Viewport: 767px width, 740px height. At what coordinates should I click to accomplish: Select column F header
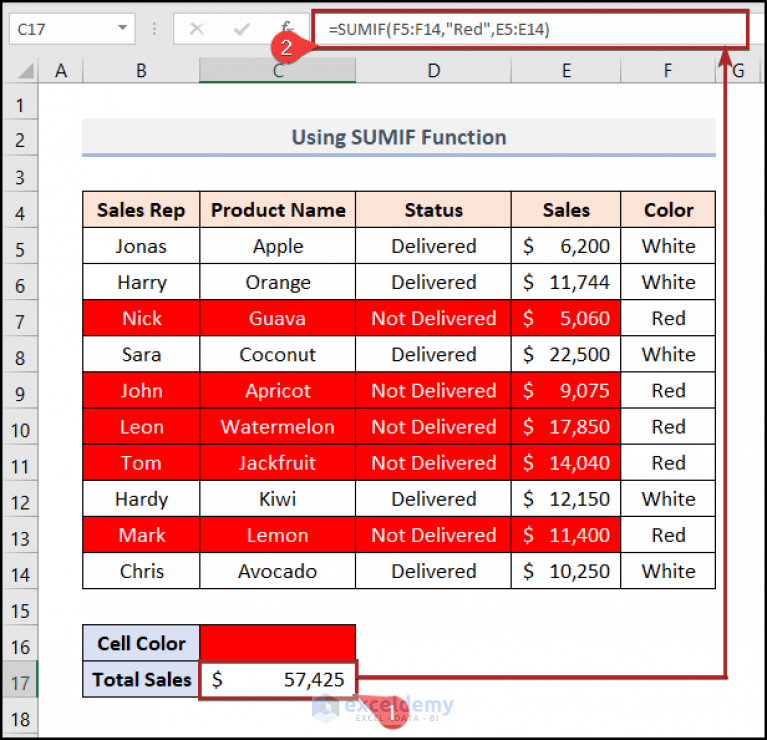point(668,71)
